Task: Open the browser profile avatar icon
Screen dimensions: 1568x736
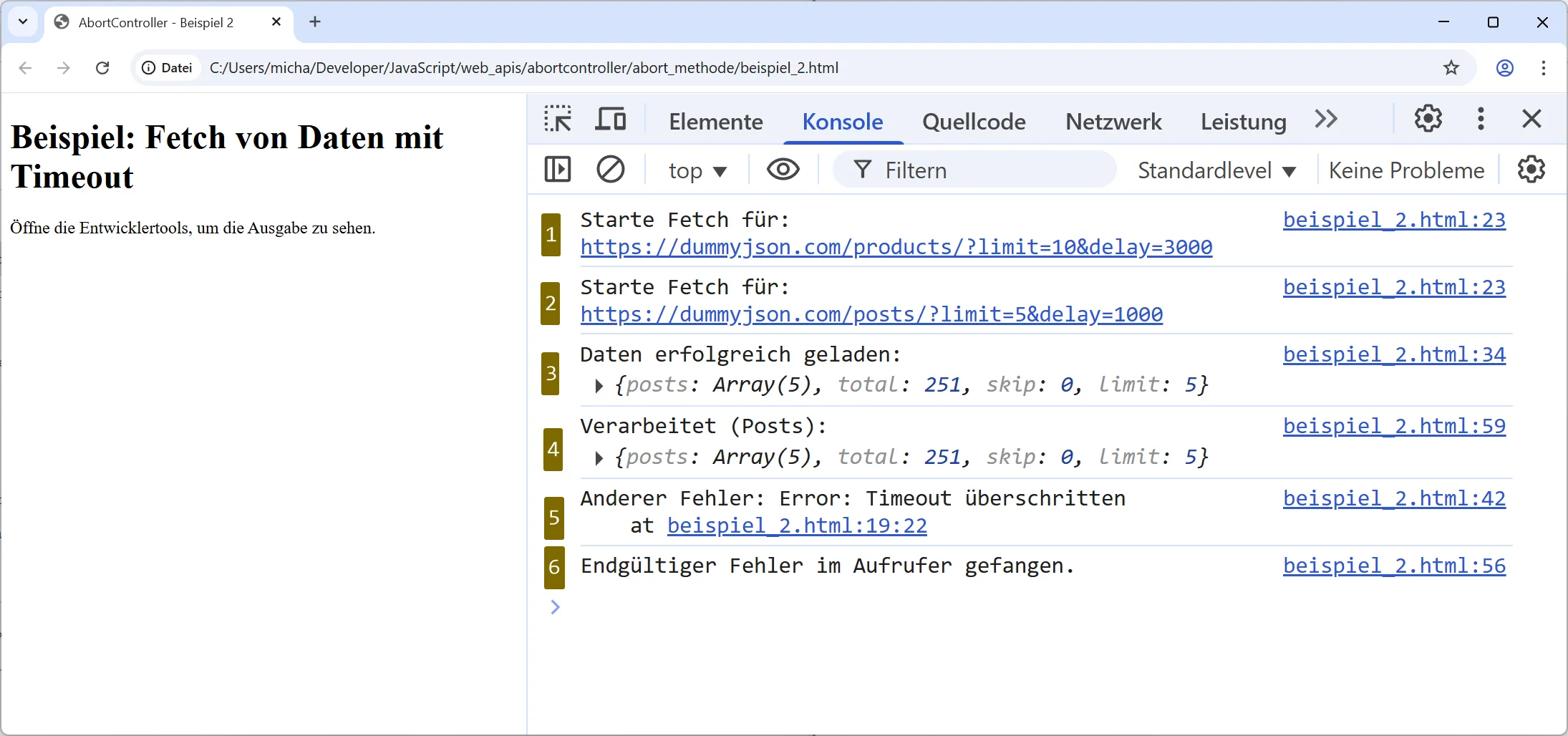Action: (x=1505, y=68)
